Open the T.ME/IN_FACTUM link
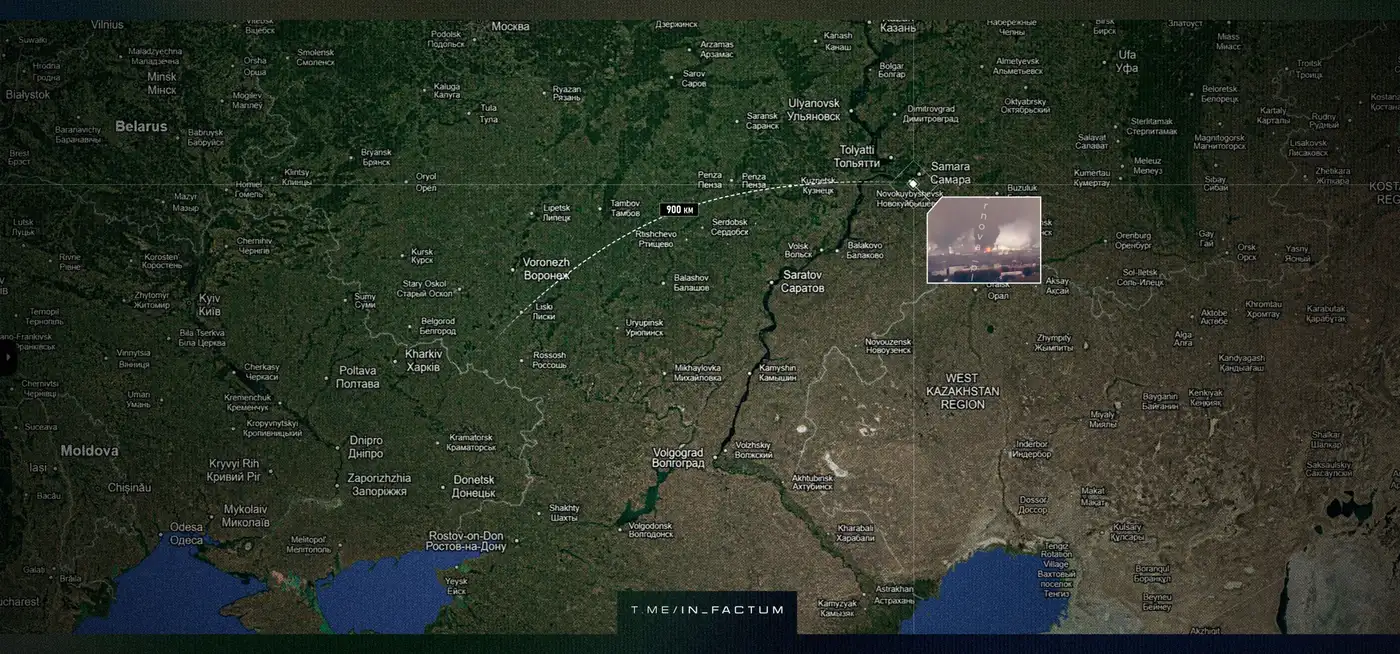1400x654 pixels. point(706,609)
